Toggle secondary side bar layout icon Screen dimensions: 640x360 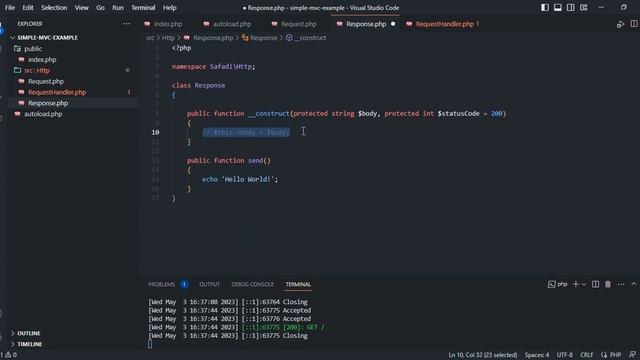click(x=571, y=7)
